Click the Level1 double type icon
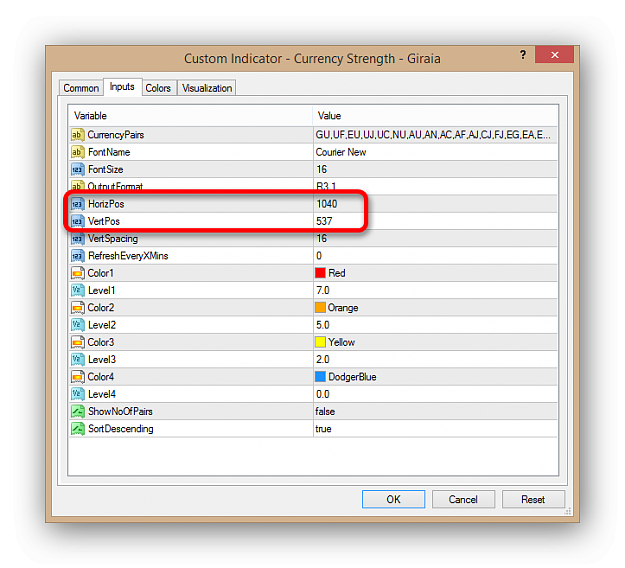Screen dimensions: 625x568 78,290
